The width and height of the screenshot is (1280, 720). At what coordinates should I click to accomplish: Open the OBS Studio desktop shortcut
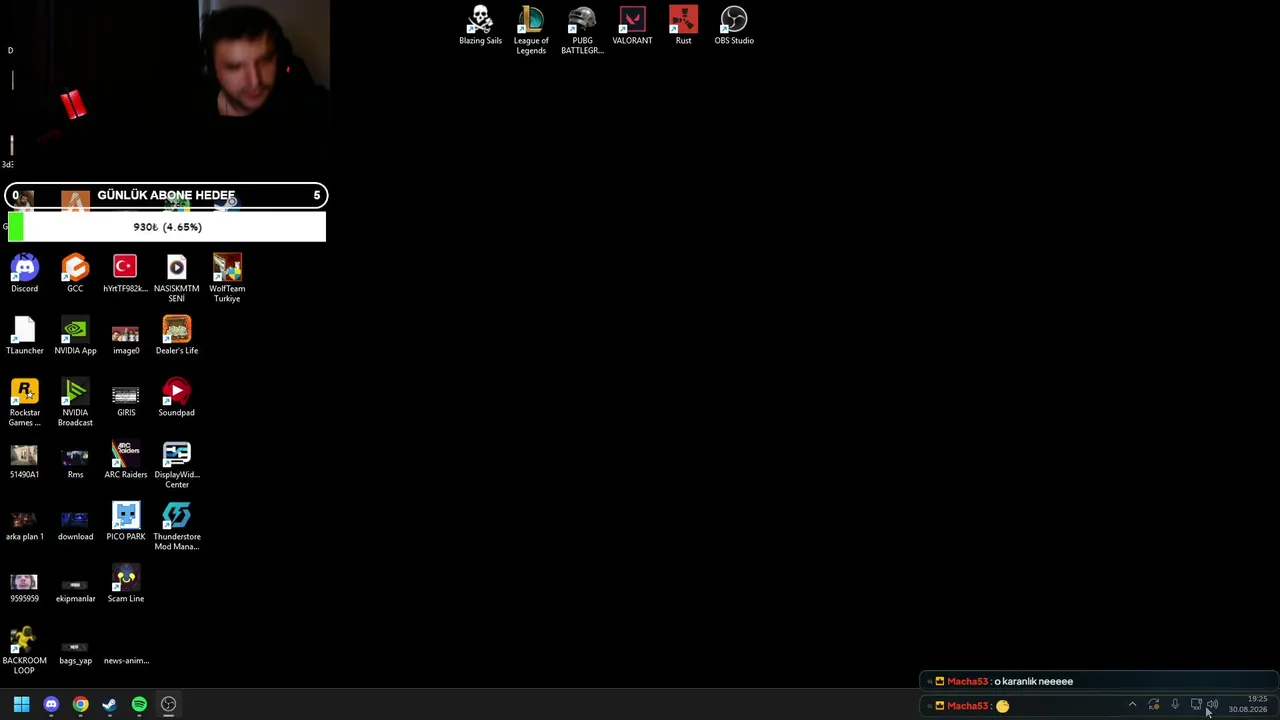coord(734,26)
